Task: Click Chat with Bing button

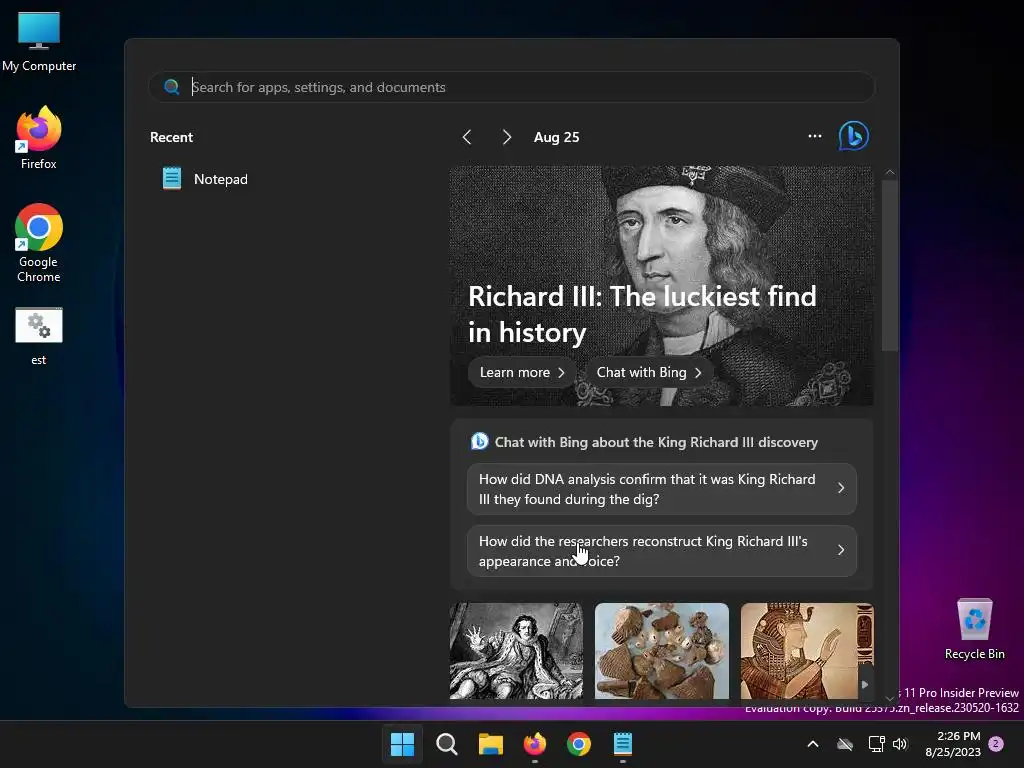Action: point(649,372)
